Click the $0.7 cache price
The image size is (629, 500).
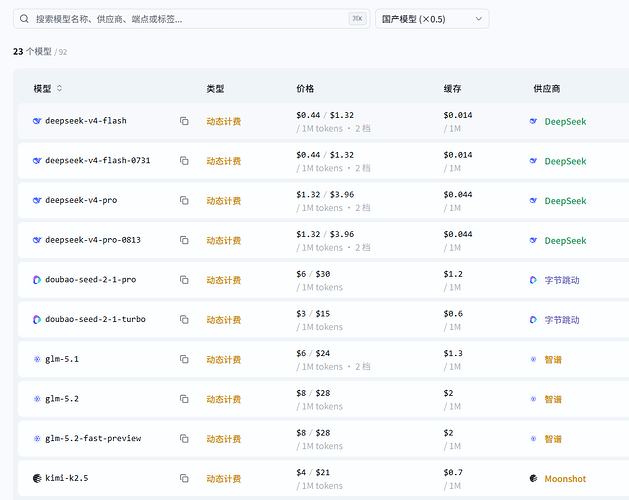tap(453, 473)
